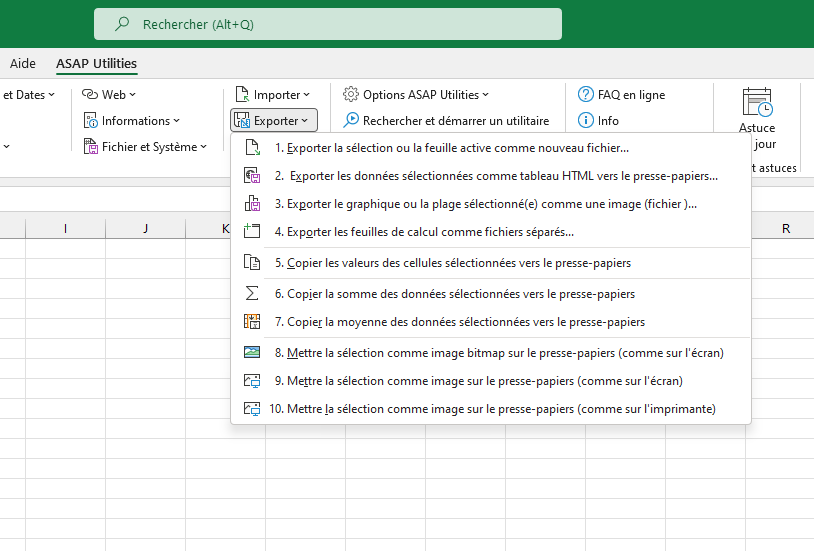Click the screen image icon for item 9
814x551 pixels.
pyautogui.click(x=252, y=381)
